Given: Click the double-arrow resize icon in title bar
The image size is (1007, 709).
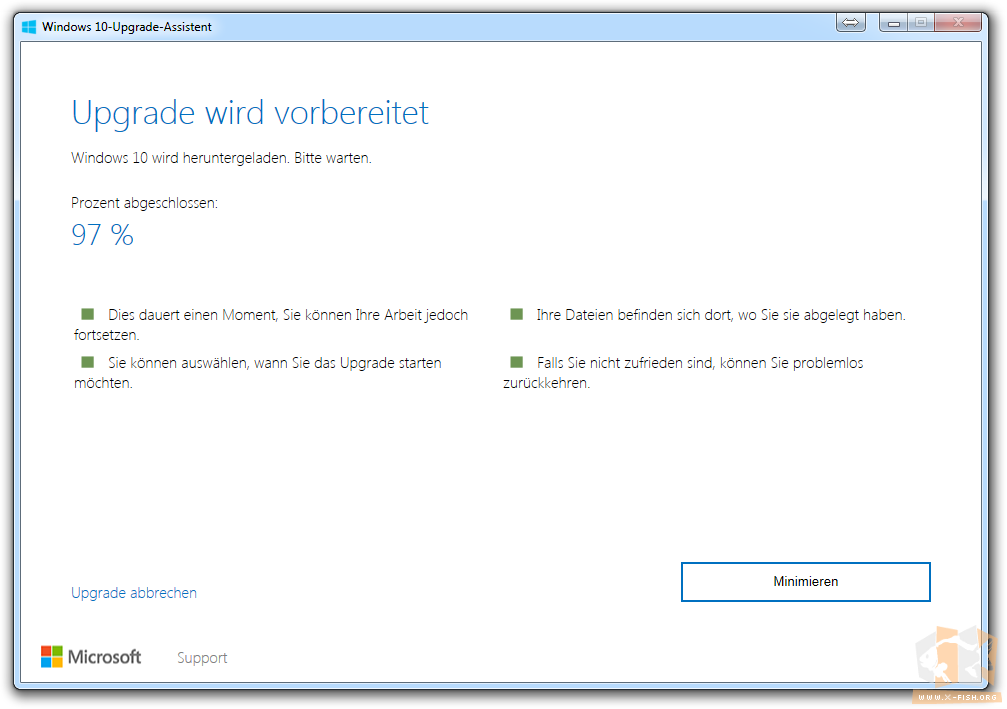Looking at the screenshot, I should pyautogui.click(x=850, y=22).
